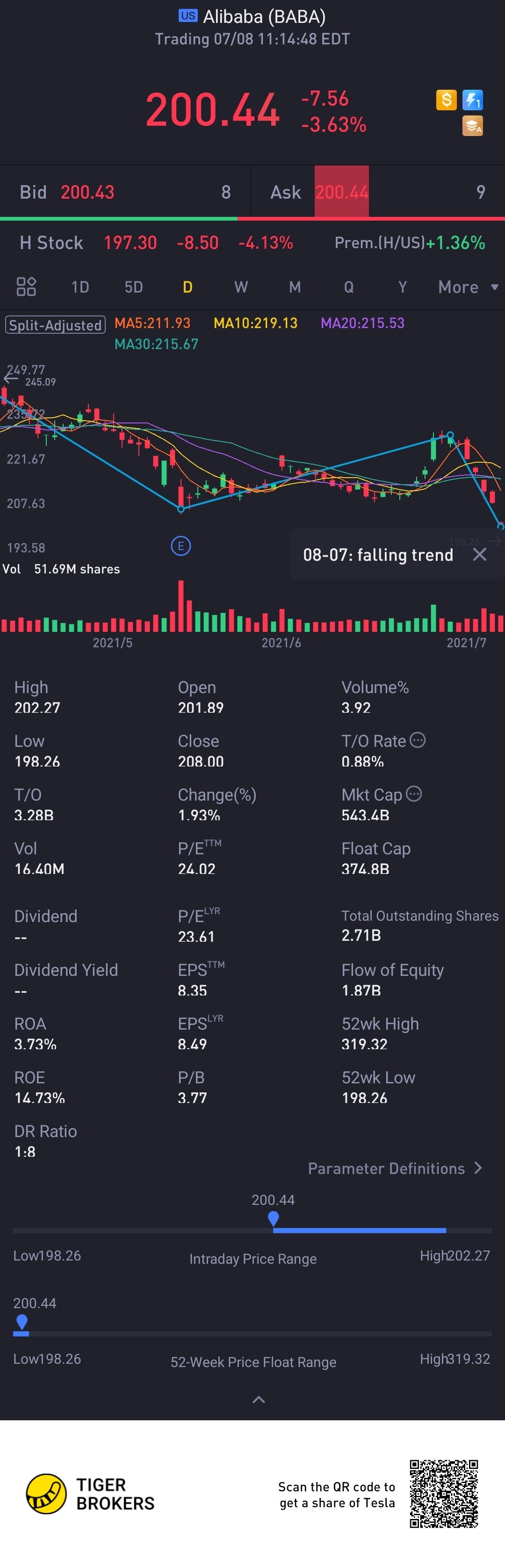Image resolution: width=505 pixels, height=1568 pixels.
Task: Select the 5D chart tab
Action: pos(133,286)
